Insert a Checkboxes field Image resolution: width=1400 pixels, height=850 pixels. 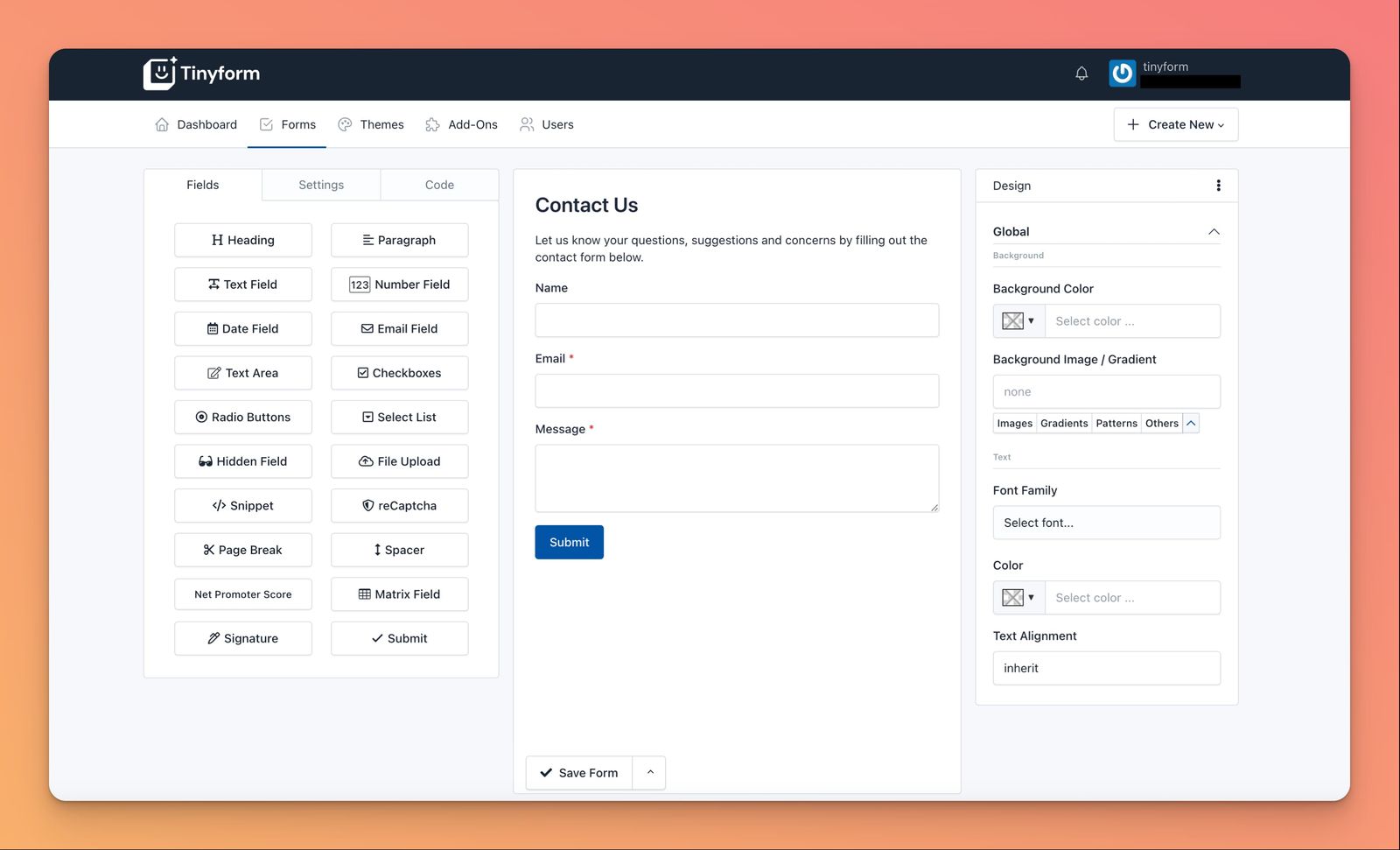click(399, 372)
